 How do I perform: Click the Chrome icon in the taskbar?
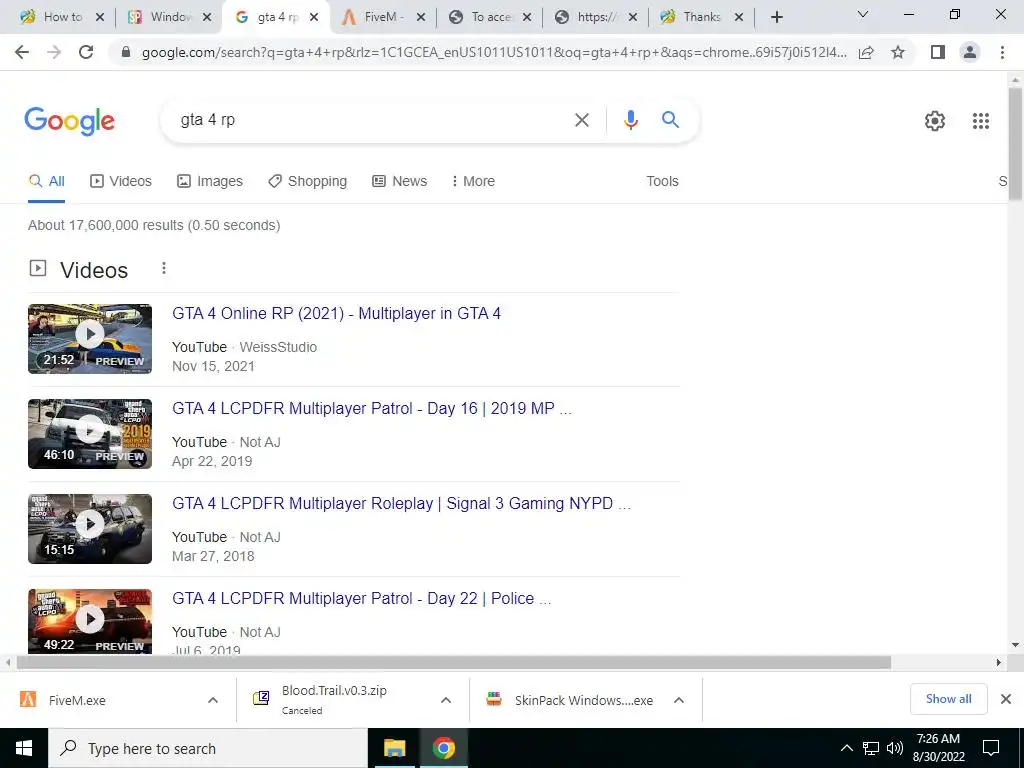(443, 748)
